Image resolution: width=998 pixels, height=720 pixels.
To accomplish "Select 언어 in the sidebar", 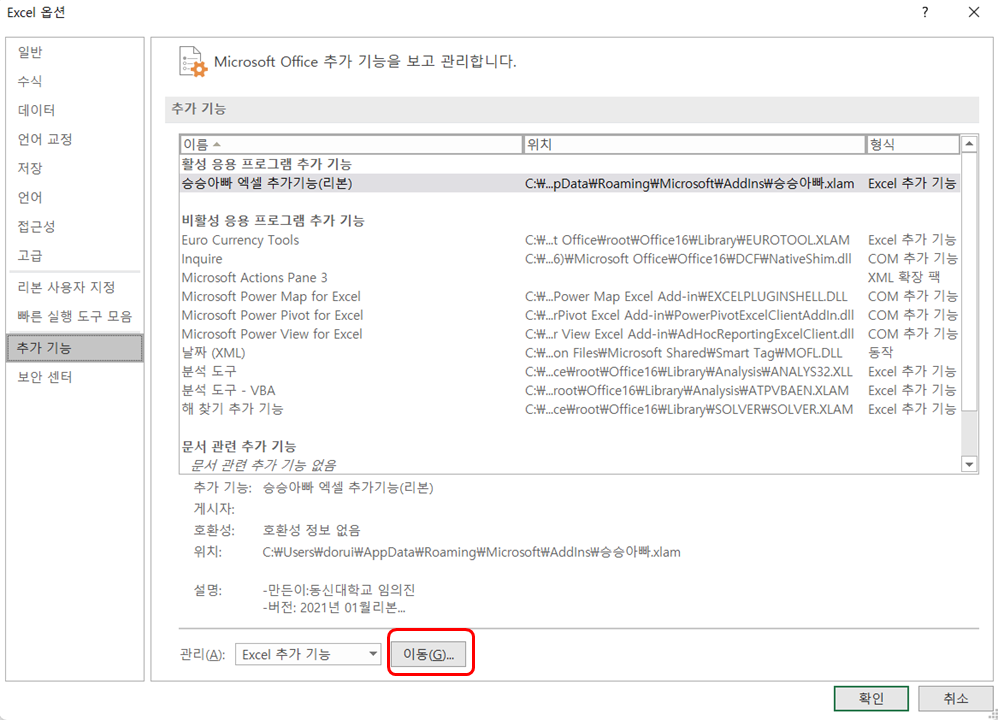I will coord(74,197).
